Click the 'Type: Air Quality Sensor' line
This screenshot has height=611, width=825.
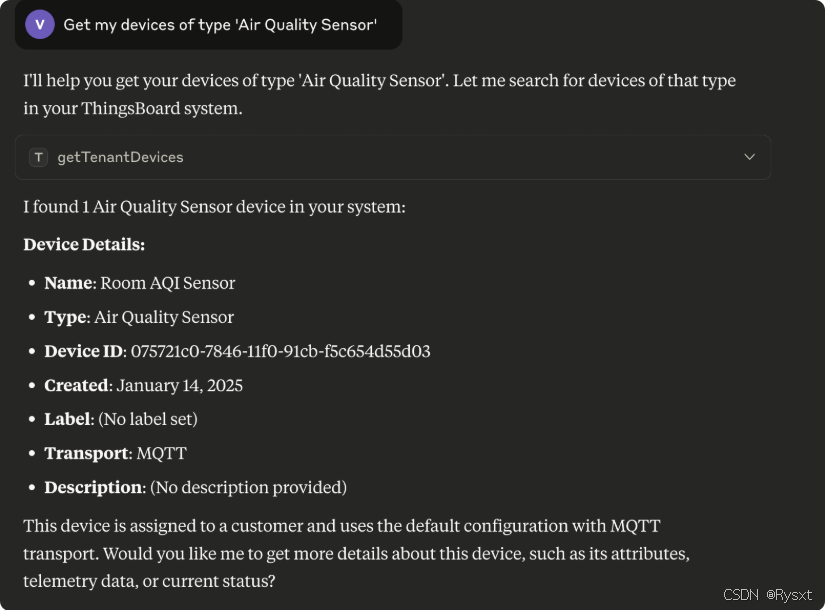click(x=139, y=317)
